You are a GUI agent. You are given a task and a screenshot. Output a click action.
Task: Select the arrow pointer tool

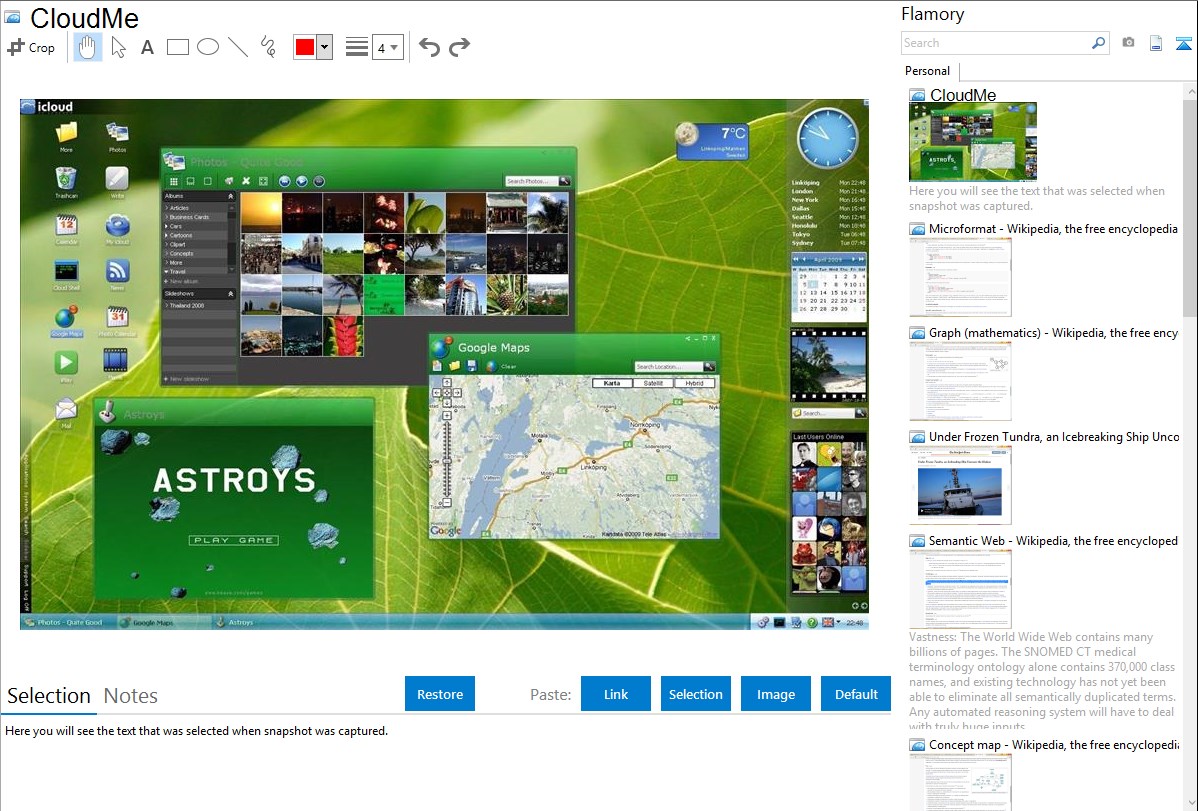coord(118,47)
